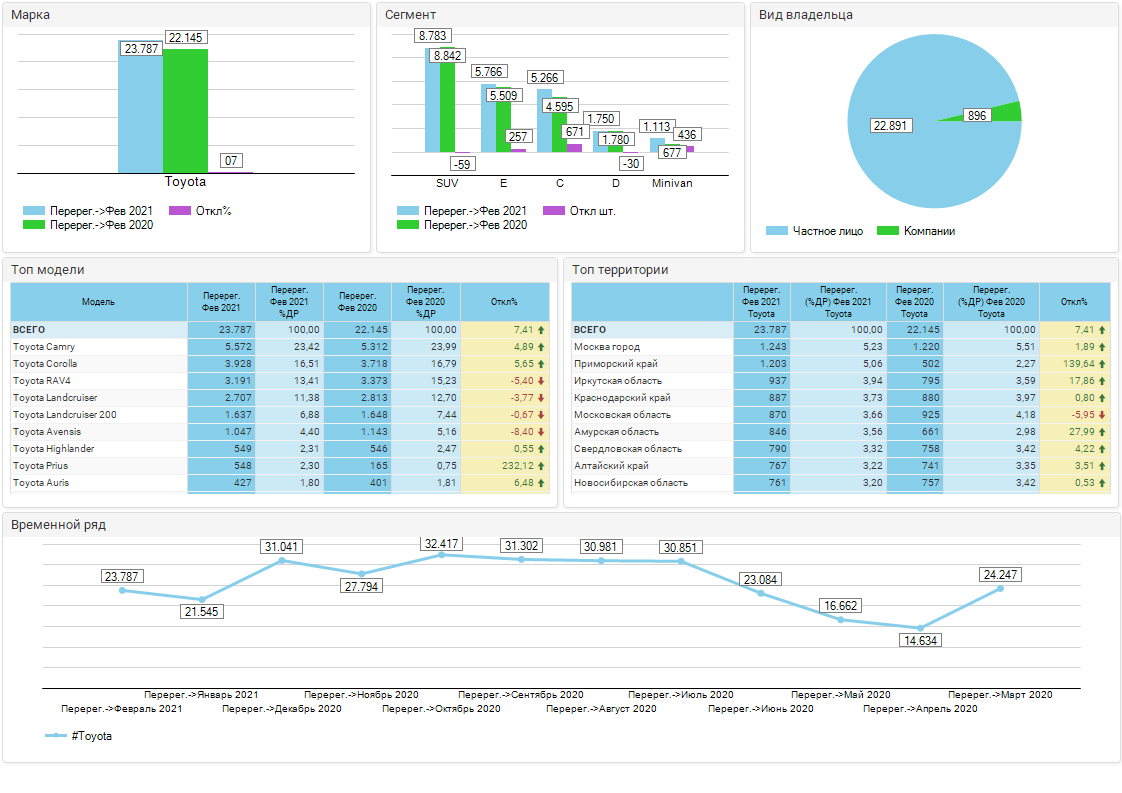Click the blue Частное лицо legend swatch
Screen dimensions: 1122x793
point(776,231)
